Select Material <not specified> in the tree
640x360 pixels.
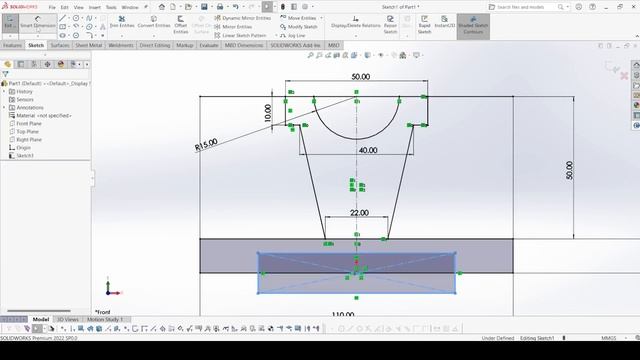[x=40, y=116]
